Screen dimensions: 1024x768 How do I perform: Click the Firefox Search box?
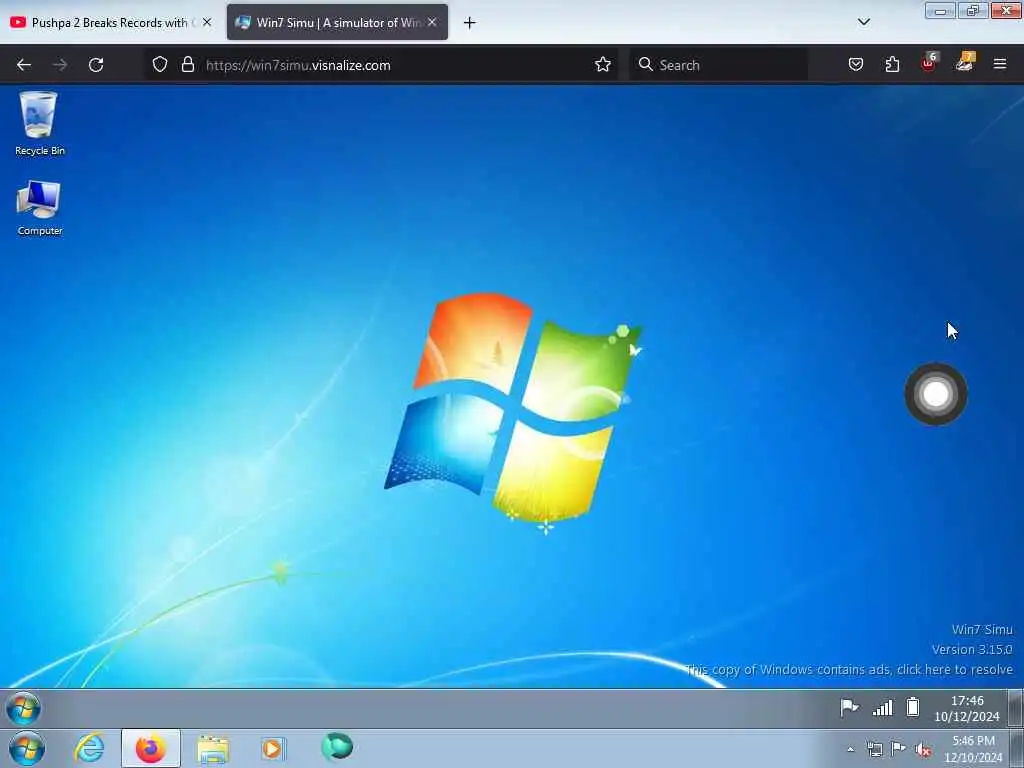718,65
